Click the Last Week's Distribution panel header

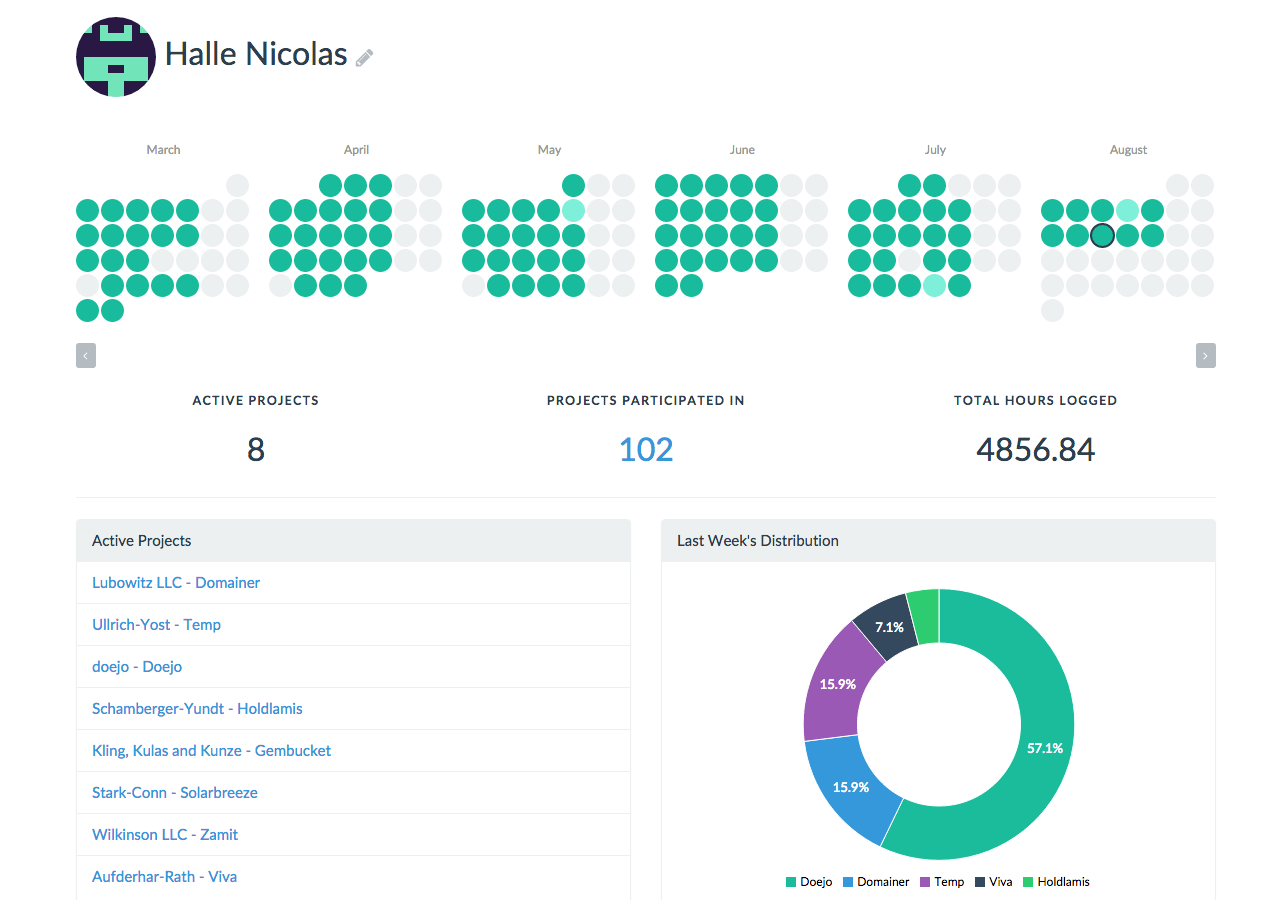[938, 541]
